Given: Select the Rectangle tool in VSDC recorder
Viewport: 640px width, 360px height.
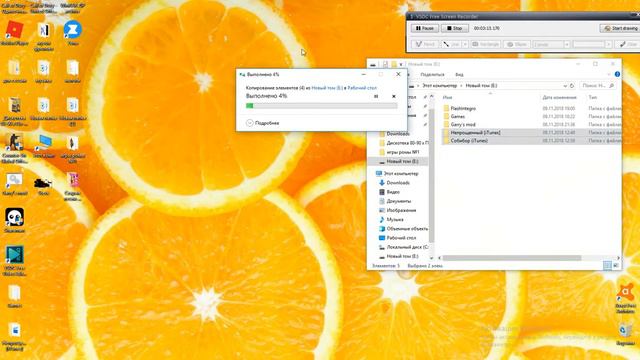Looking at the screenshot, I should pos(485,44).
